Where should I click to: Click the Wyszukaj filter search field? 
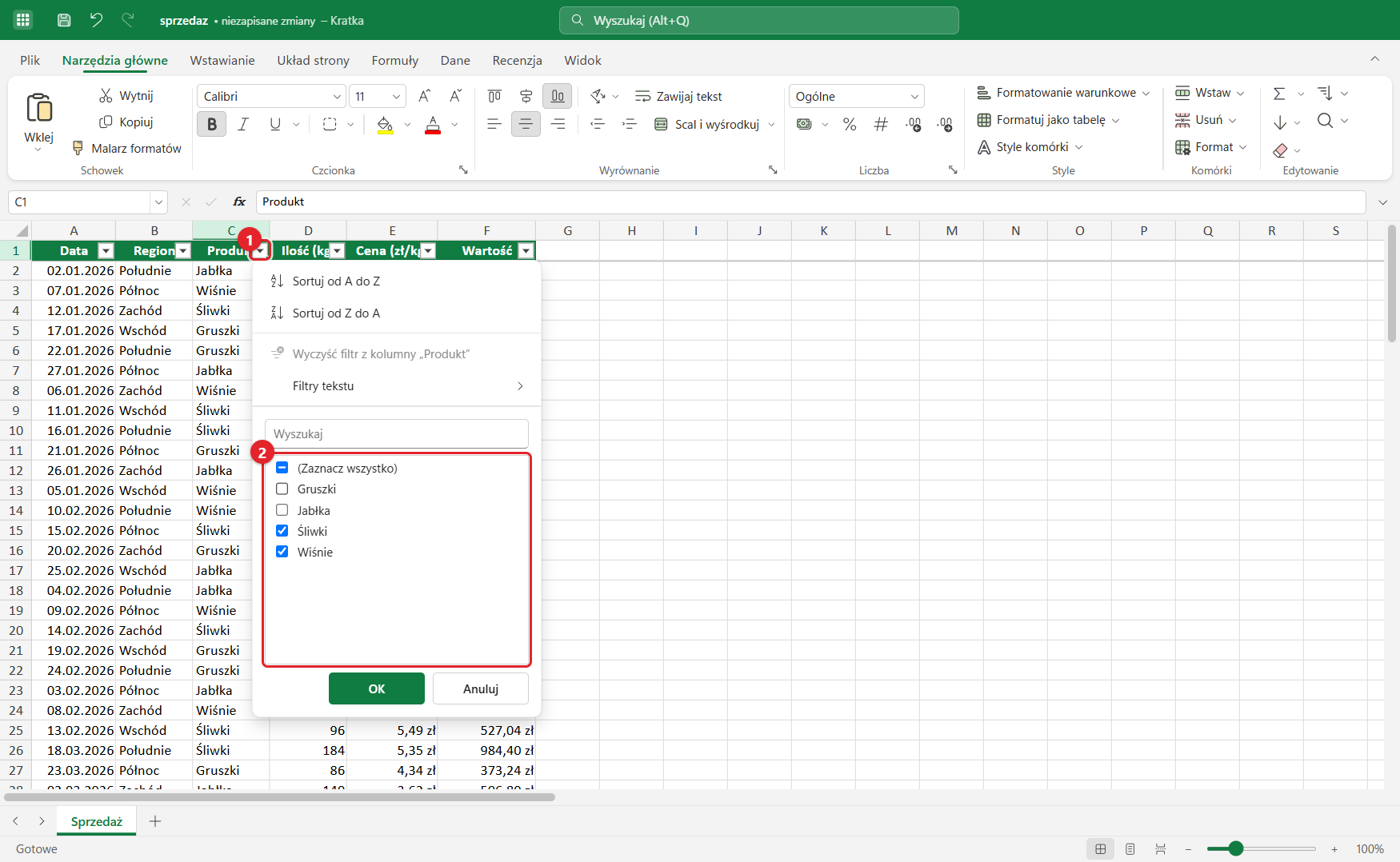(397, 434)
